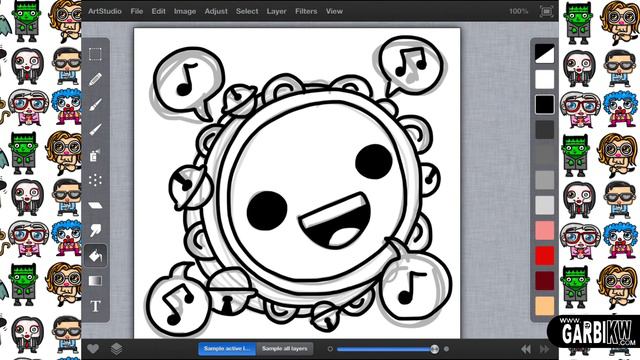Pick the medium gray swatch
640x360 pixels.
pyautogui.click(x=544, y=180)
